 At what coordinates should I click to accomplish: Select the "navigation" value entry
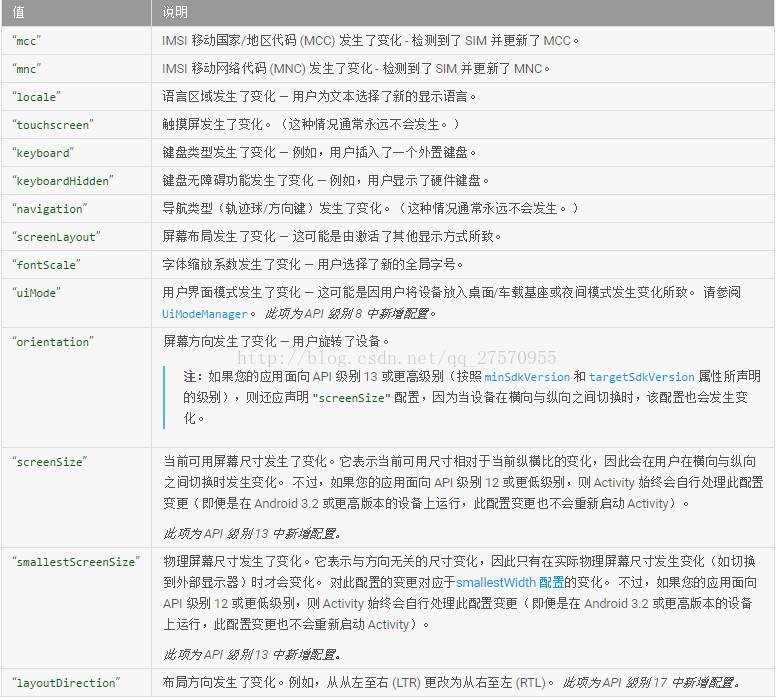49,209
